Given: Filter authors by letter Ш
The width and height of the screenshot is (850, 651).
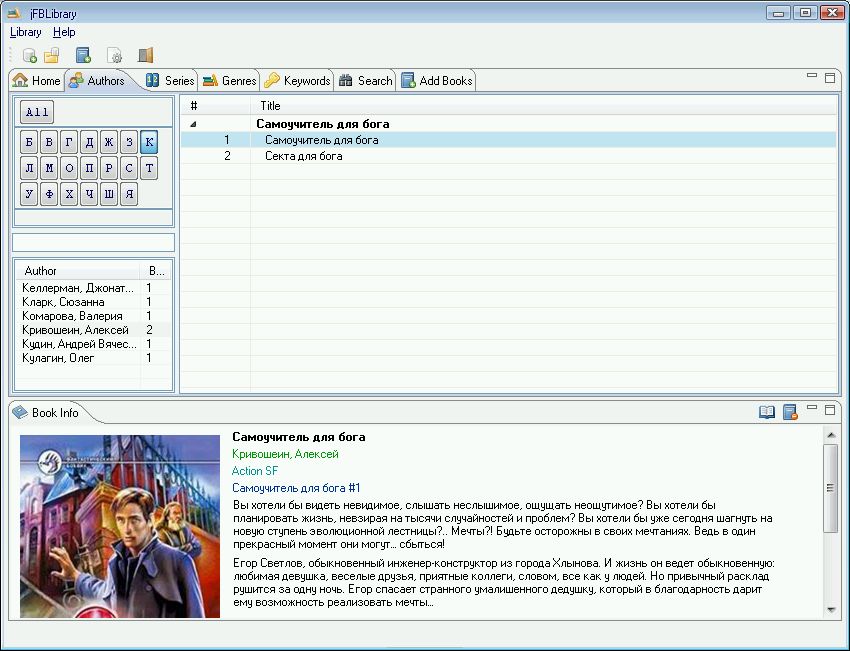Looking at the screenshot, I should point(109,194).
